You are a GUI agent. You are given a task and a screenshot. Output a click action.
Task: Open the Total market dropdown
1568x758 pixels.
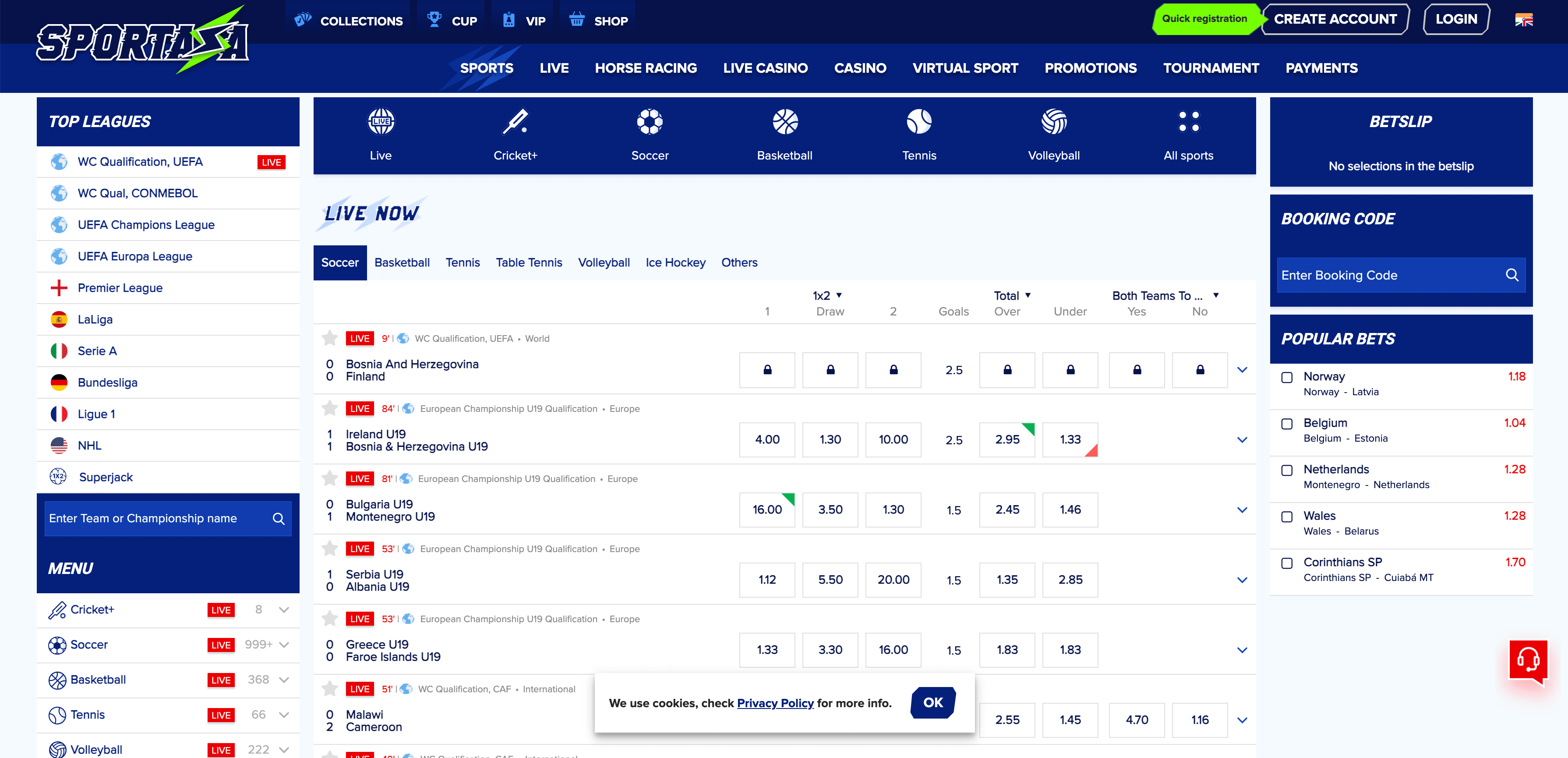coord(1012,295)
